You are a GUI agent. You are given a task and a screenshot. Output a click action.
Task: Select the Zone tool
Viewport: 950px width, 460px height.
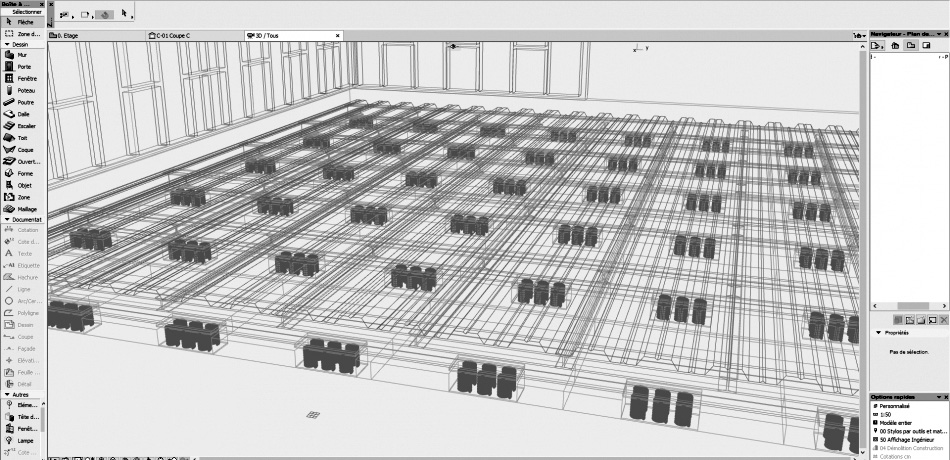pyautogui.click(x=22, y=198)
